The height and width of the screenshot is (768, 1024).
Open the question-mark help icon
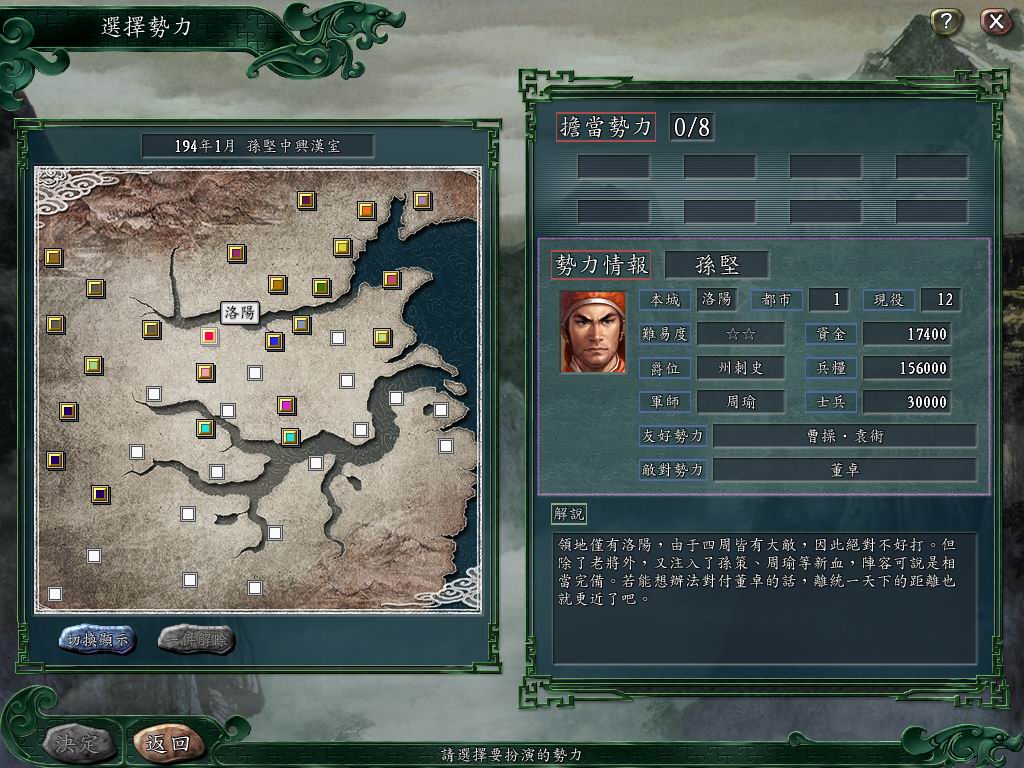pos(945,22)
